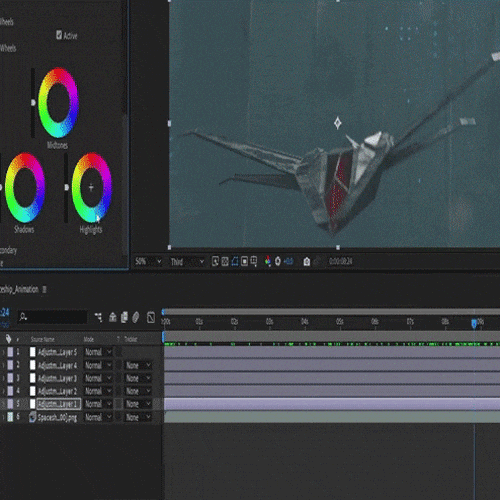The height and width of the screenshot is (500, 500).
Task: Open TrkMat dropdown for Adjustment Layer 2
Action: (x=138, y=391)
